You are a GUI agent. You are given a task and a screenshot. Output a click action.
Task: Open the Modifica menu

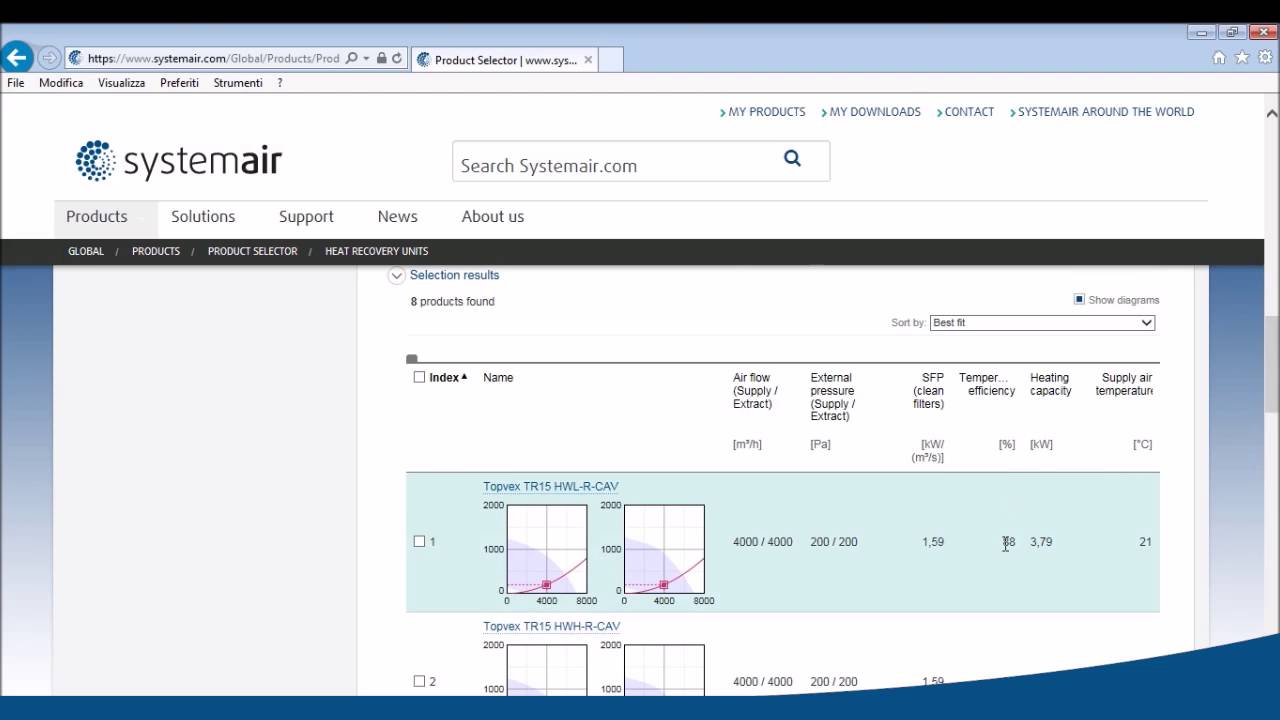61,83
